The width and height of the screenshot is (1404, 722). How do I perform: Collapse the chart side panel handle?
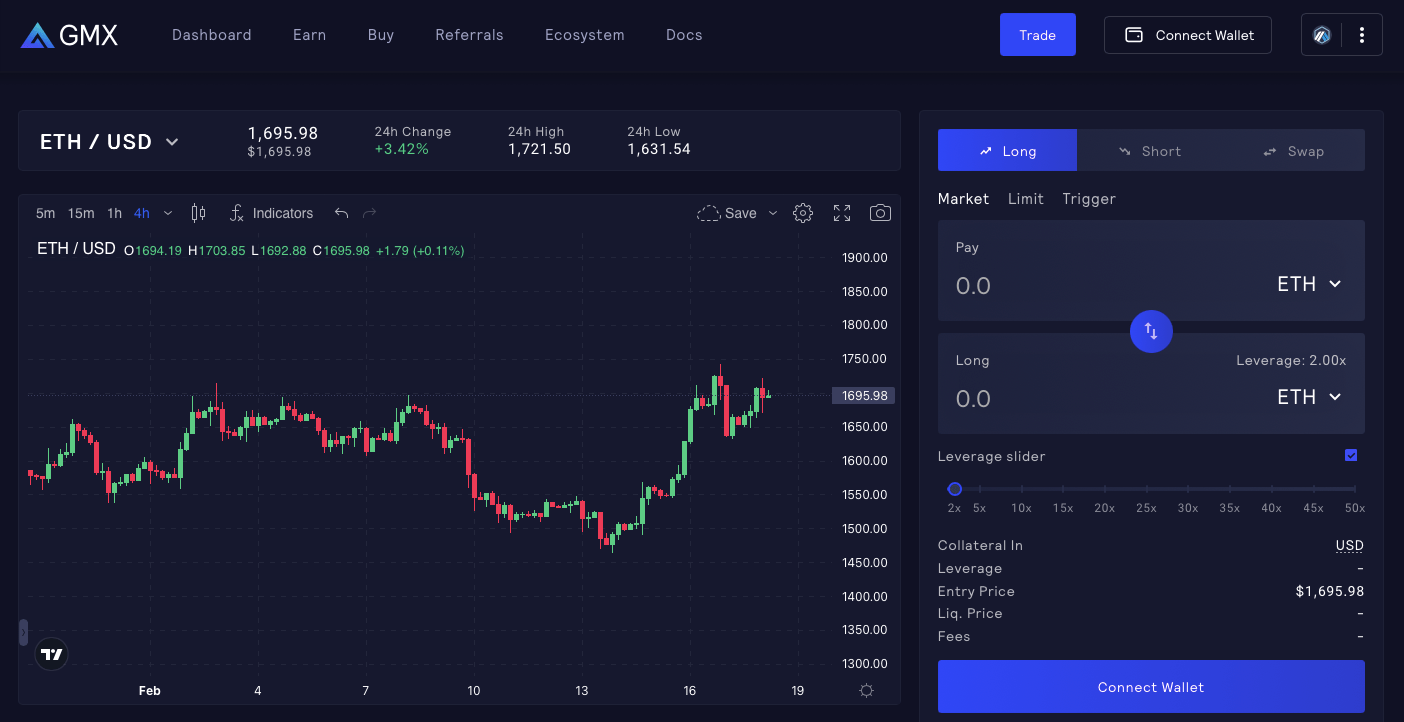pos(23,633)
